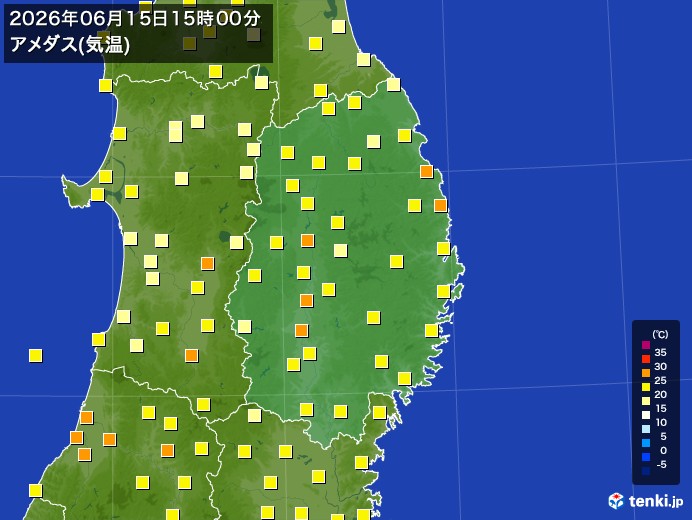
Task: Click the legend value -5
Action: pyautogui.click(x=662, y=464)
